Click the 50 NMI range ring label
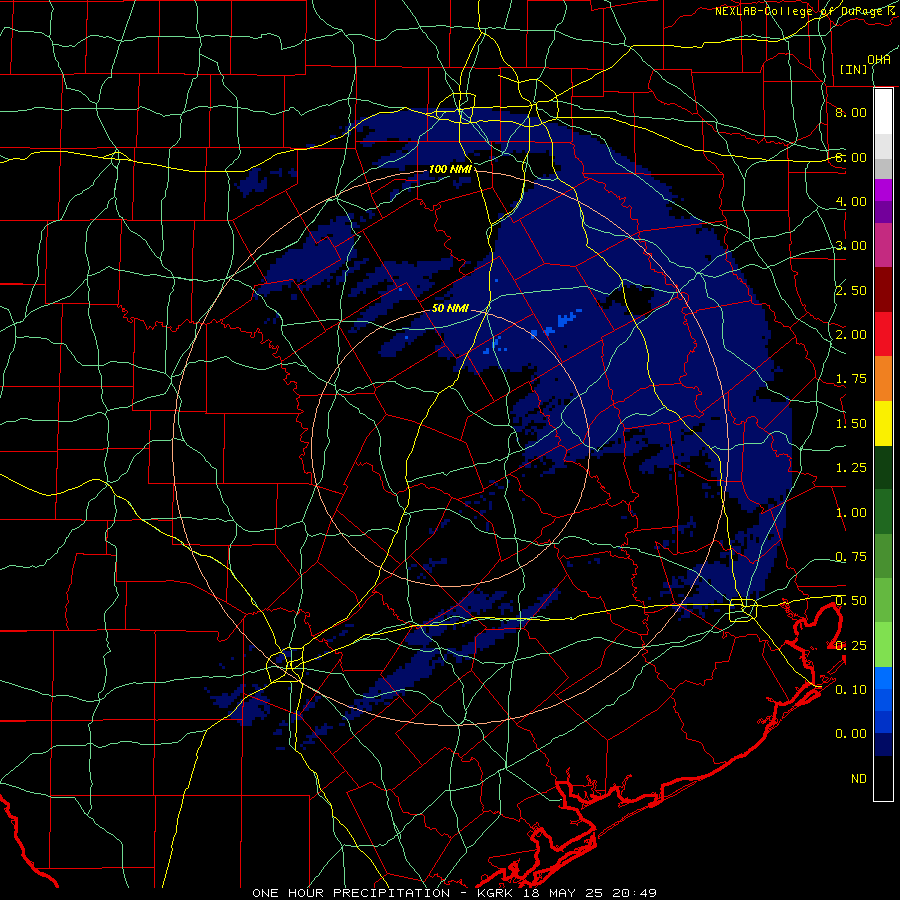The width and height of the screenshot is (900, 900). pos(450,308)
